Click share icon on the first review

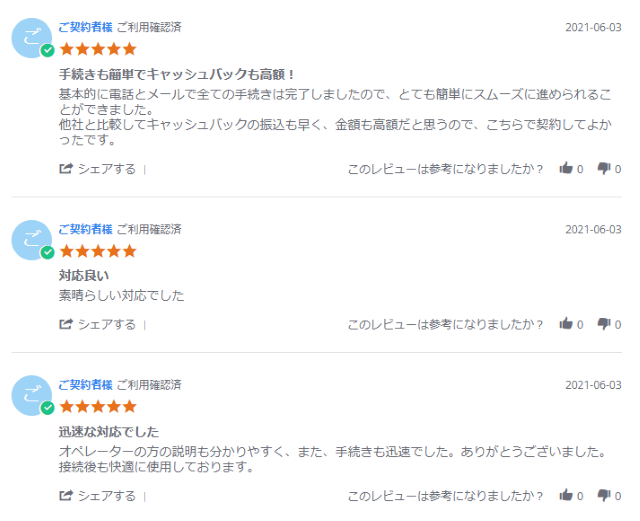[x=67, y=169]
